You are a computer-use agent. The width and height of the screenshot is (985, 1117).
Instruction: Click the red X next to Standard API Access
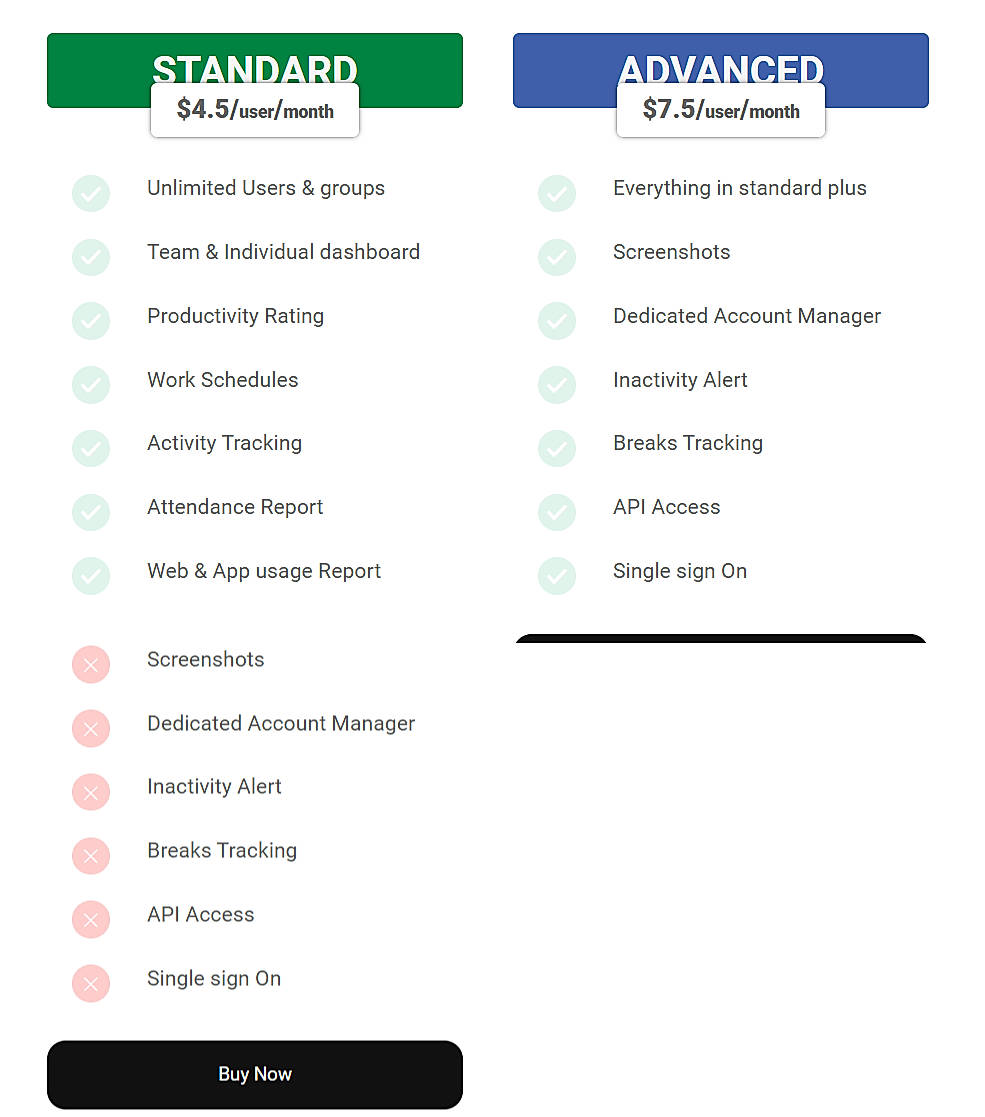point(91,920)
